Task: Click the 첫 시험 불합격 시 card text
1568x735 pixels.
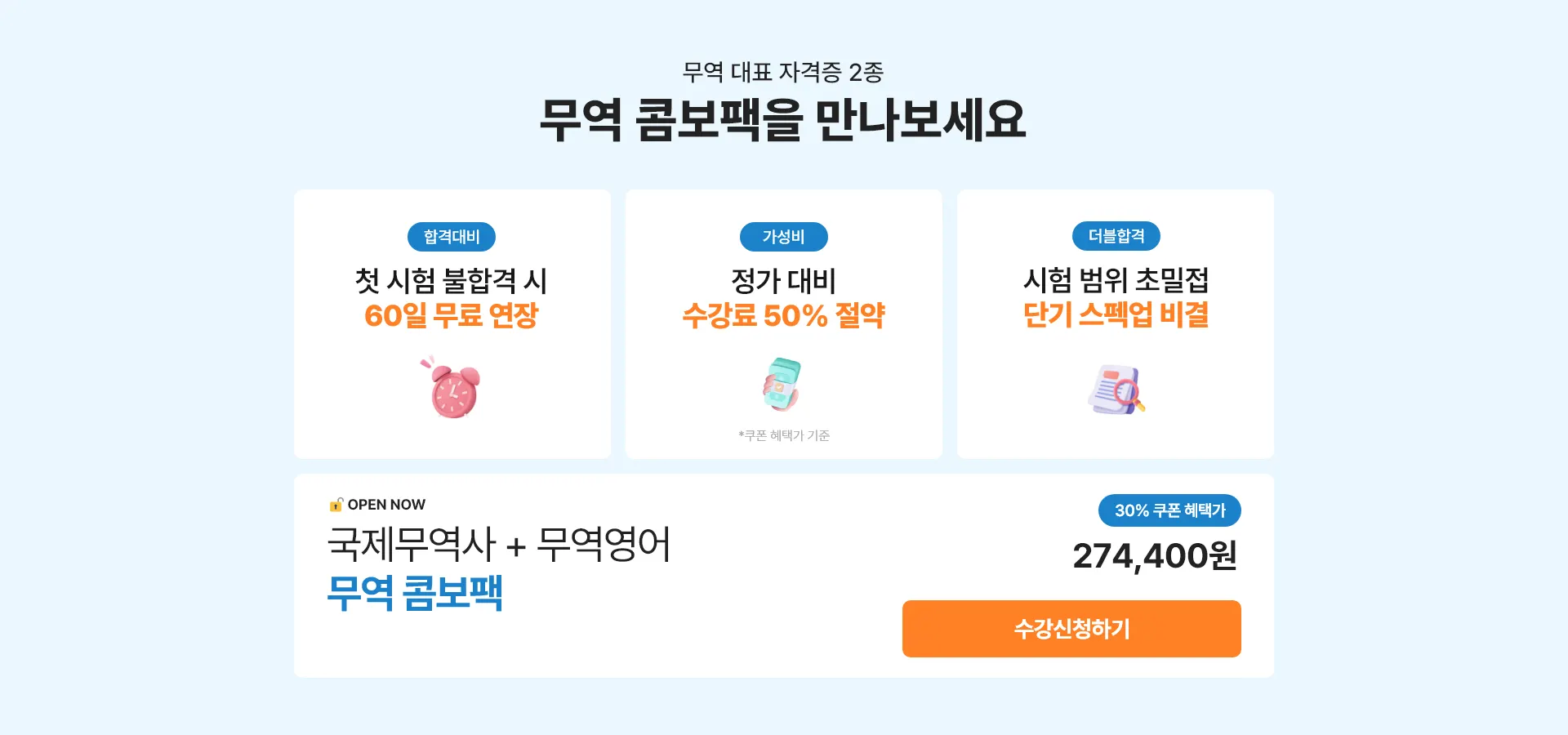Action: point(452,281)
